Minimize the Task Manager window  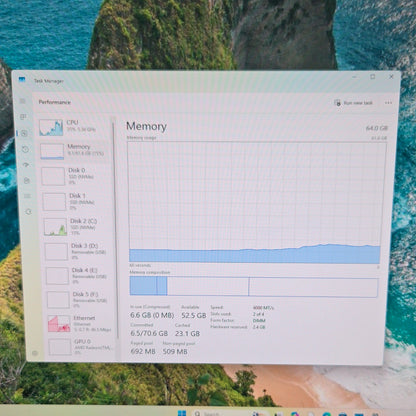(x=354, y=77)
